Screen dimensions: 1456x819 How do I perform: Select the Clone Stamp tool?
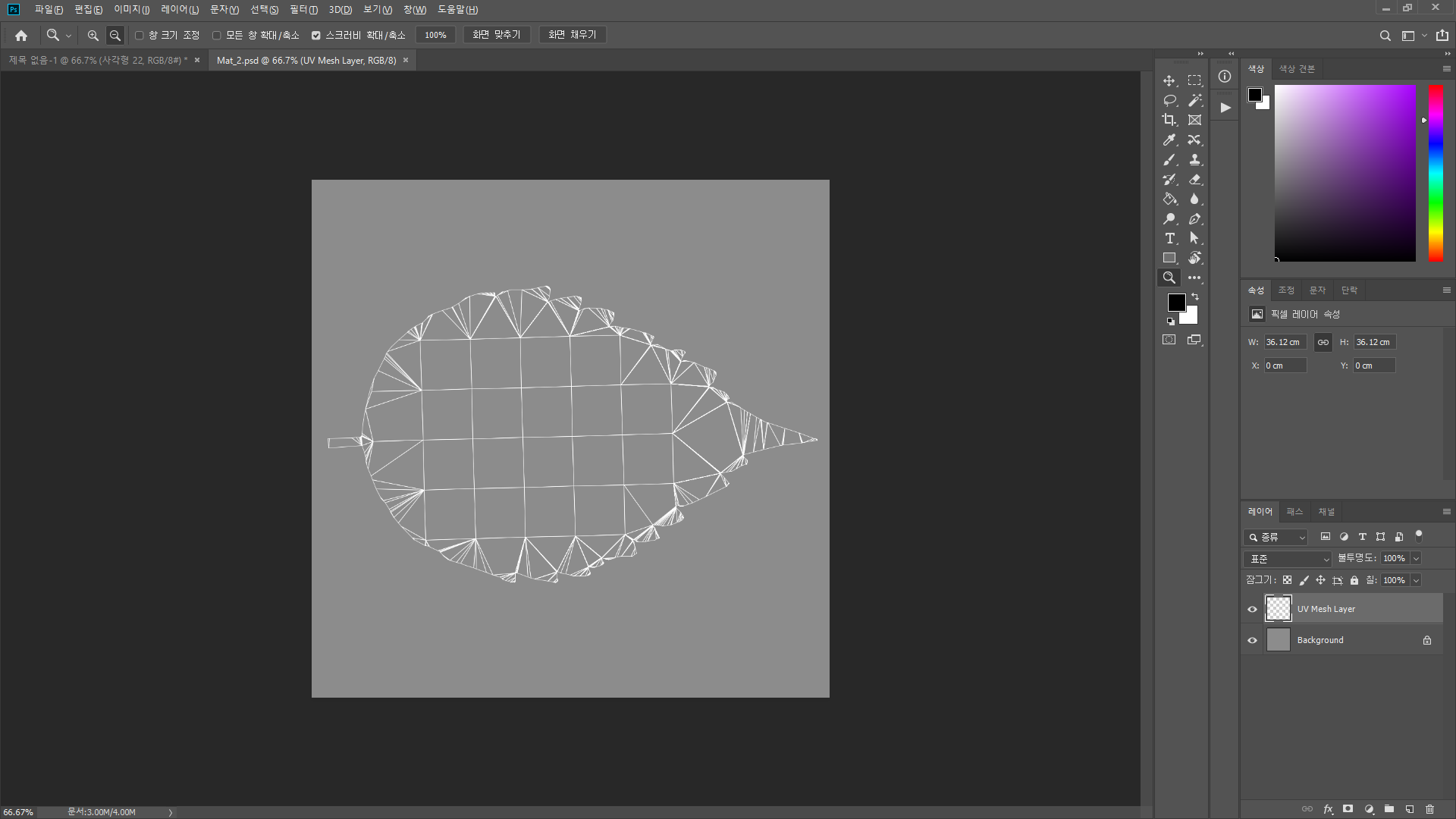[1194, 160]
